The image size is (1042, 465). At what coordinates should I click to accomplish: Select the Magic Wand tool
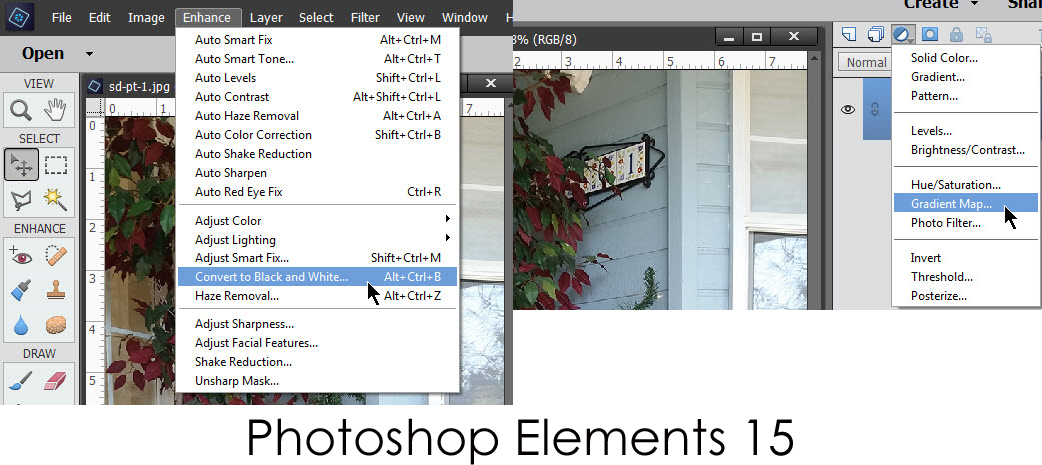coord(55,199)
